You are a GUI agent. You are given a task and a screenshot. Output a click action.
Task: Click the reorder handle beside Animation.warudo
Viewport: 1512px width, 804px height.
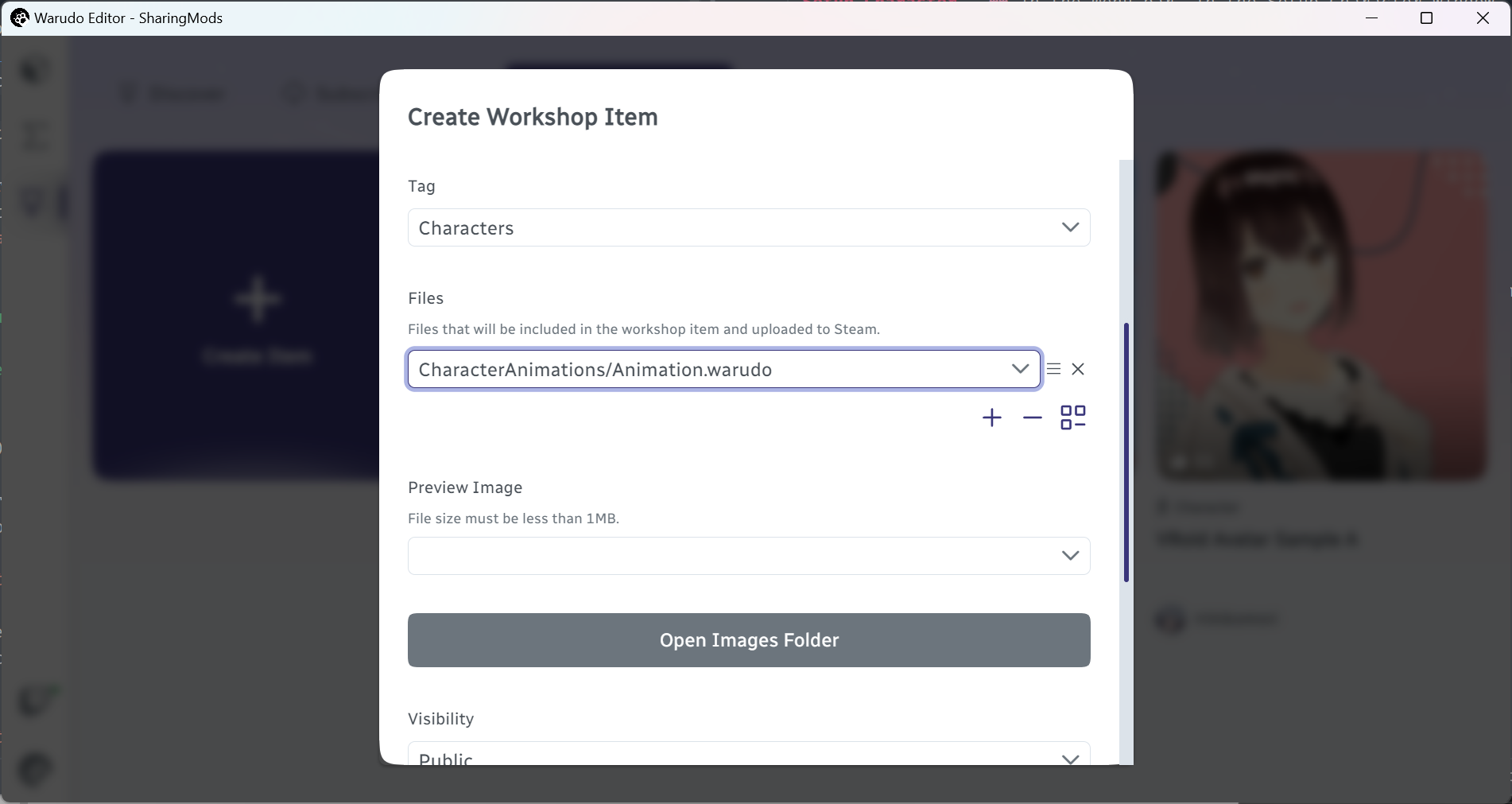[1053, 369]
